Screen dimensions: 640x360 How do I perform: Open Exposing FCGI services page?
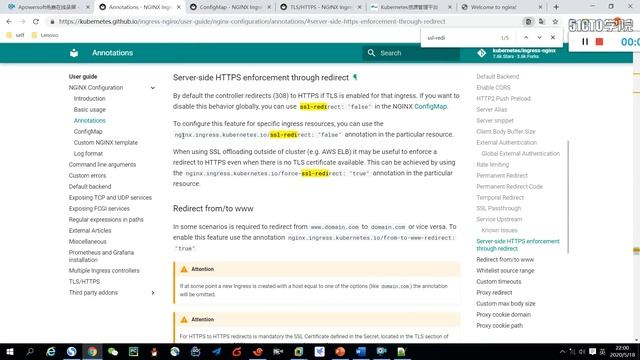tap(99, 209)
